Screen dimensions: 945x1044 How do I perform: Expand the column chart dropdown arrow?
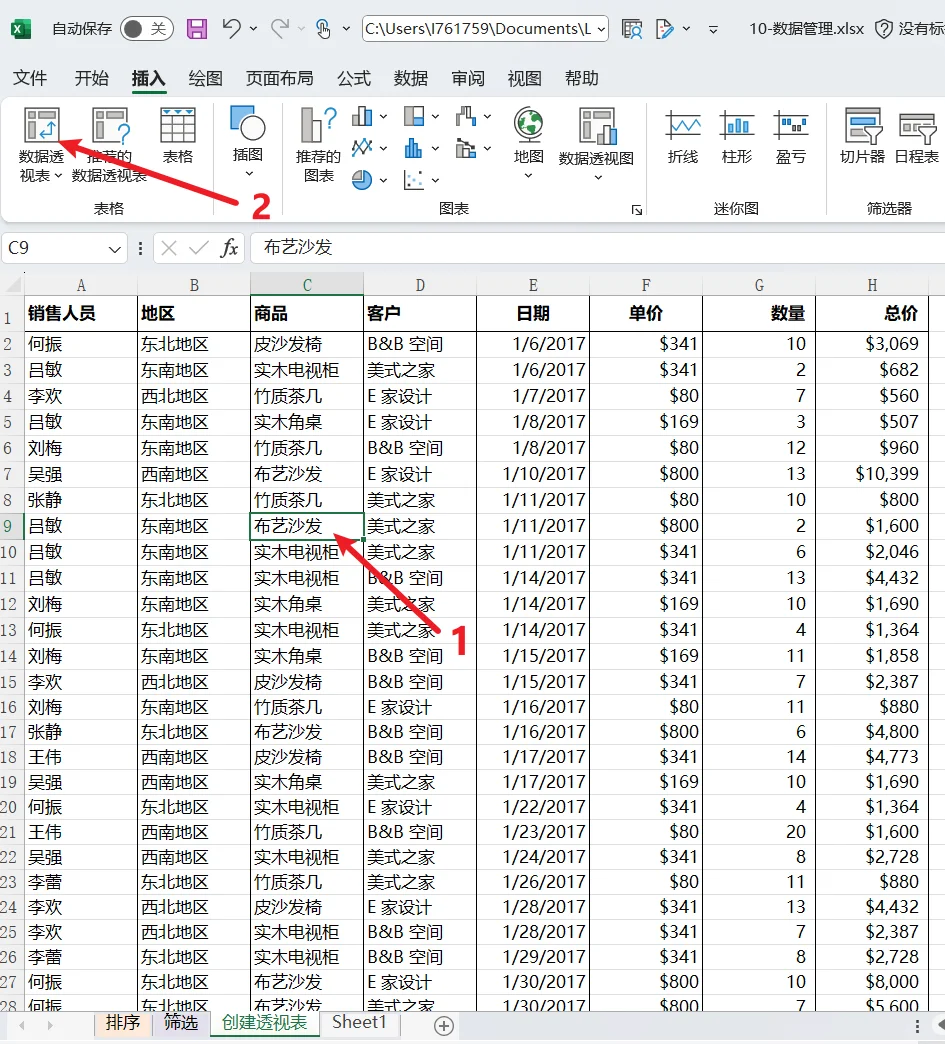384,117
